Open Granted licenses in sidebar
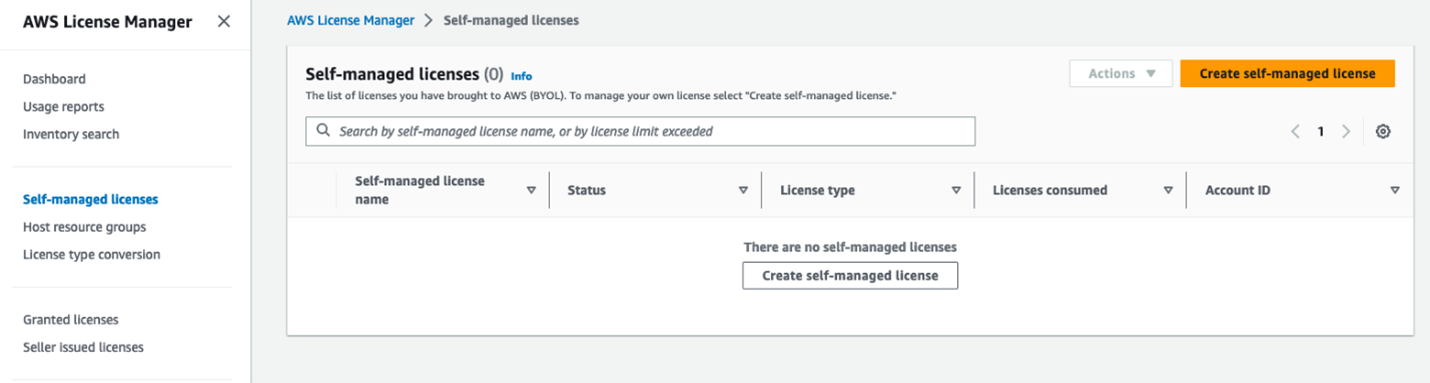The width and height of the screenshot is (1430, 383). coord(70,320)
